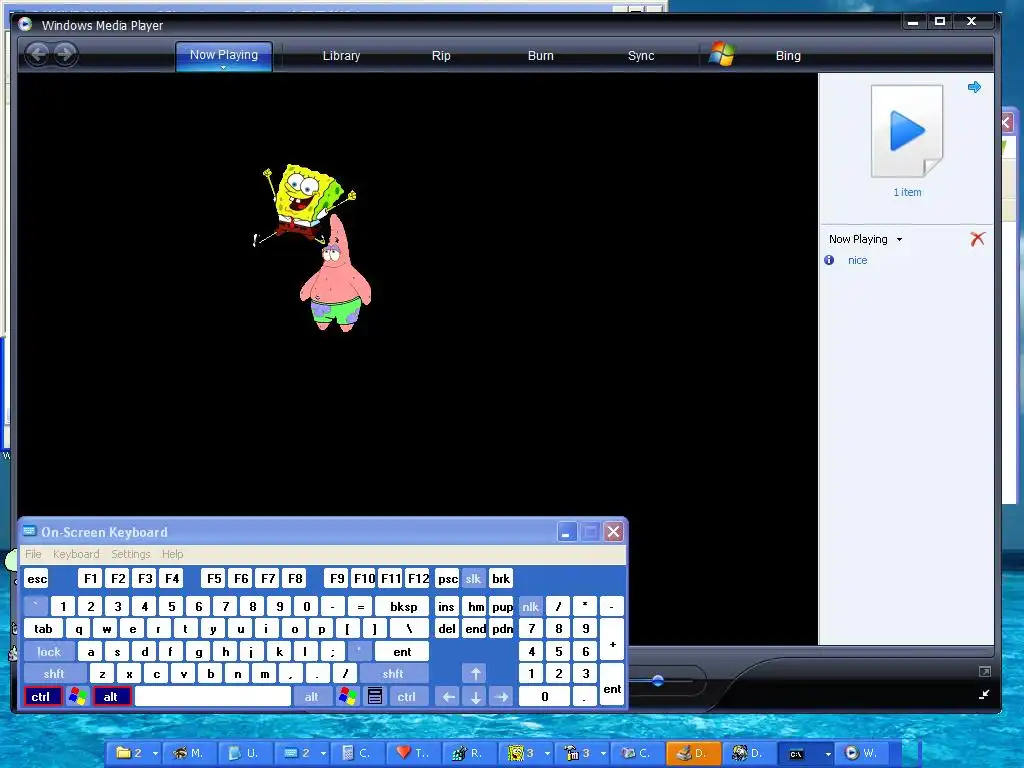Viewport: 1024px width, 768px height.
Task: Click the main ent key next to apostrophe
Action: click(x=402, y=652)
